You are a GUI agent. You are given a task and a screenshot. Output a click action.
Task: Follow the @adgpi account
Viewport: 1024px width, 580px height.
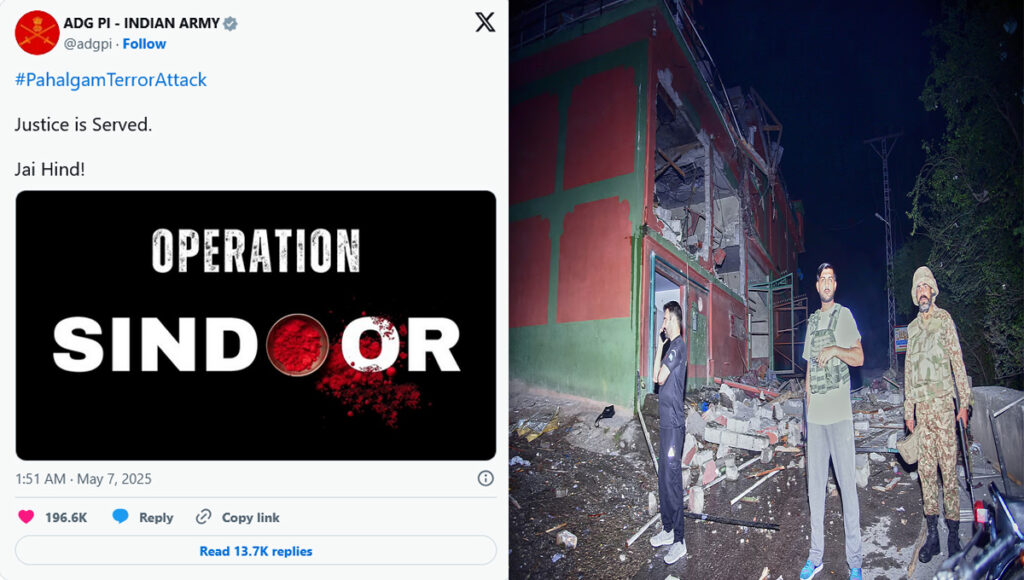(144, 44)
